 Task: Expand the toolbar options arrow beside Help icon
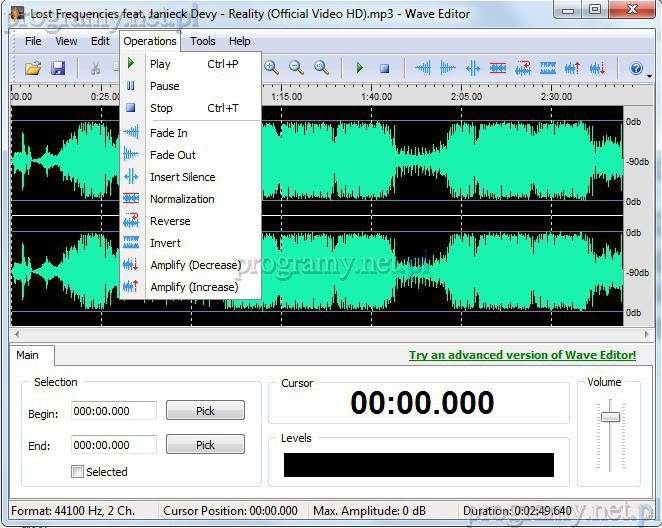click(x=651, y=76)
